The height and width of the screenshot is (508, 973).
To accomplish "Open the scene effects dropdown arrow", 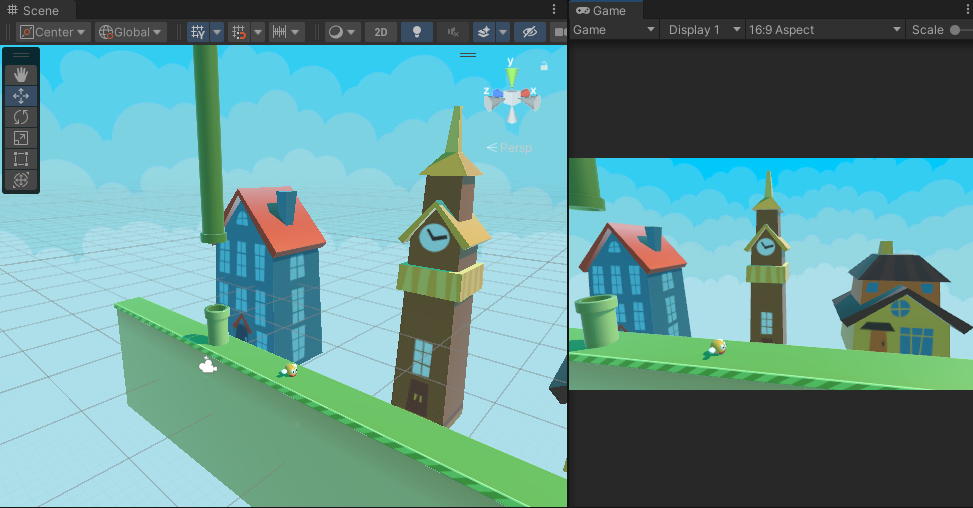I will [503, 32].
